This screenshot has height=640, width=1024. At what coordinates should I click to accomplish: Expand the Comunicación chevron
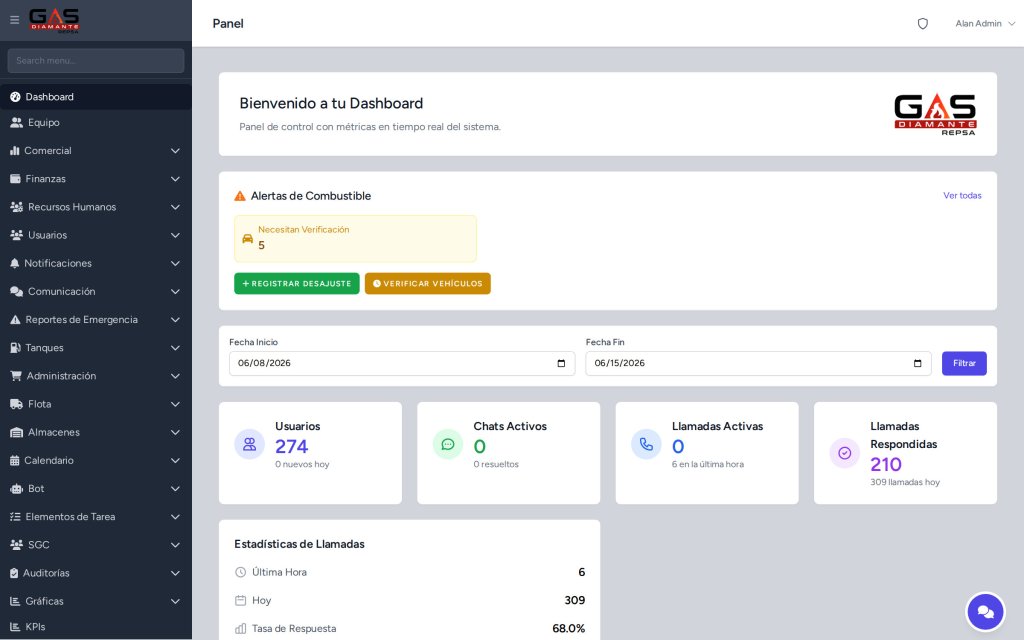[x=175, y=291]
